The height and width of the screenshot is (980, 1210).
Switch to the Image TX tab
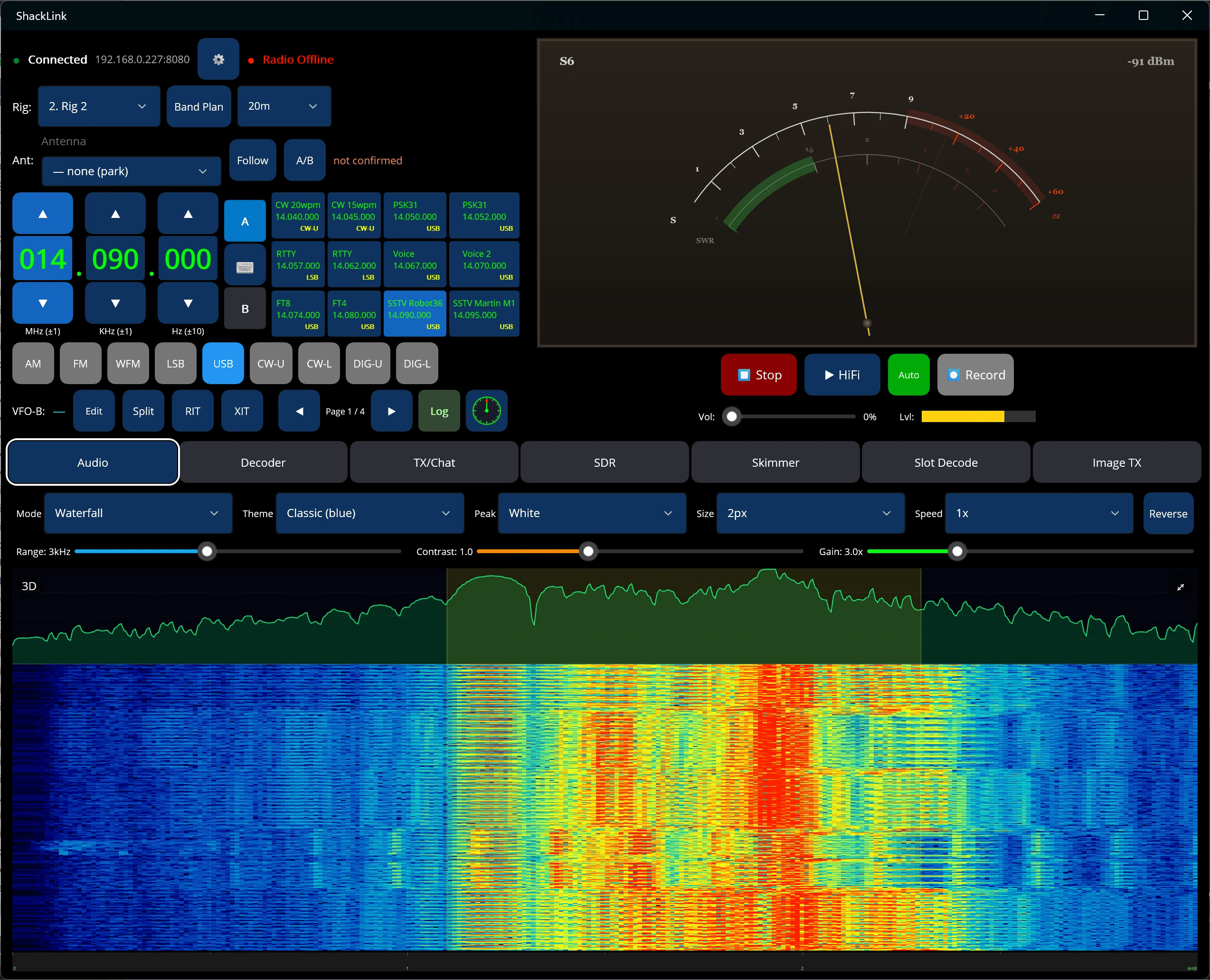pyautogui.click(x=1117, y=462)
